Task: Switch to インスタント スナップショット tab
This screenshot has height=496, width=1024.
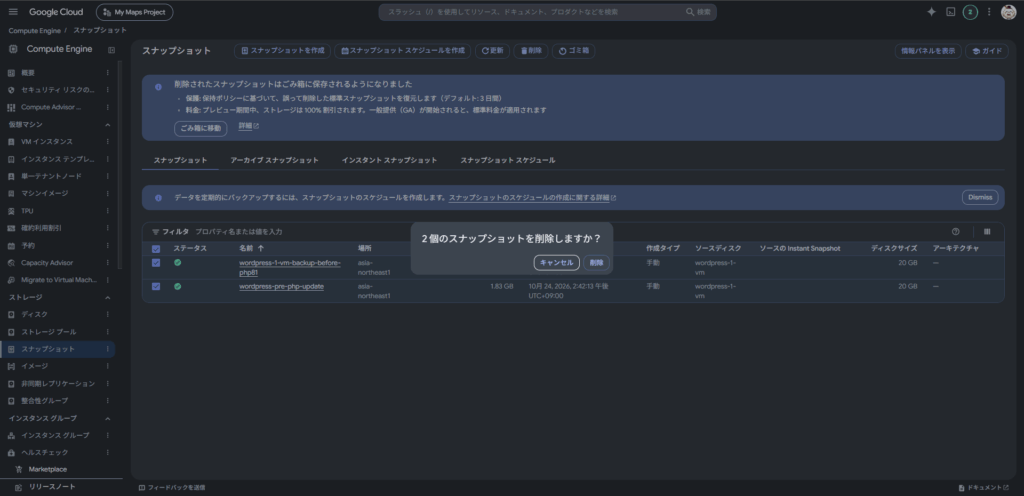Action: [389, 160]
